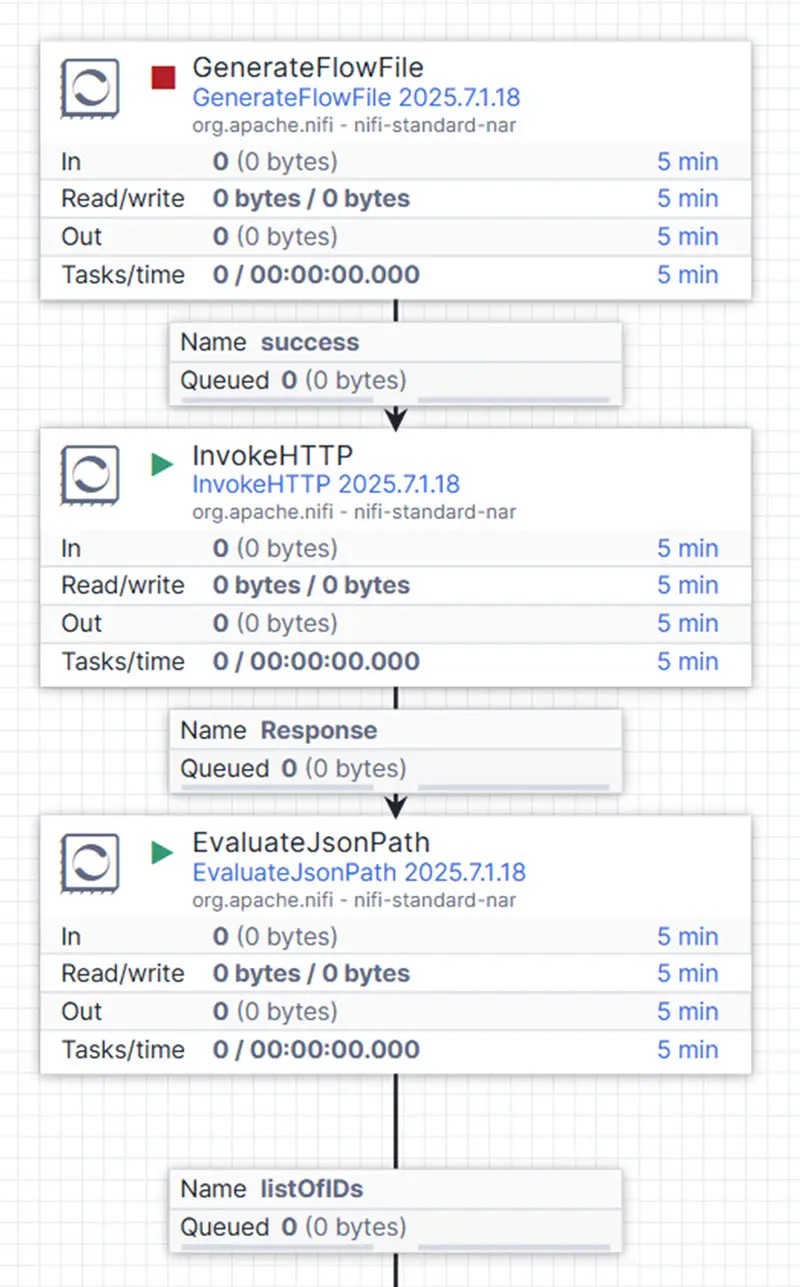Click the InvokeHTTP processor icon
The height and width of the screenshot is (1287, 800).
coord(90,475)
